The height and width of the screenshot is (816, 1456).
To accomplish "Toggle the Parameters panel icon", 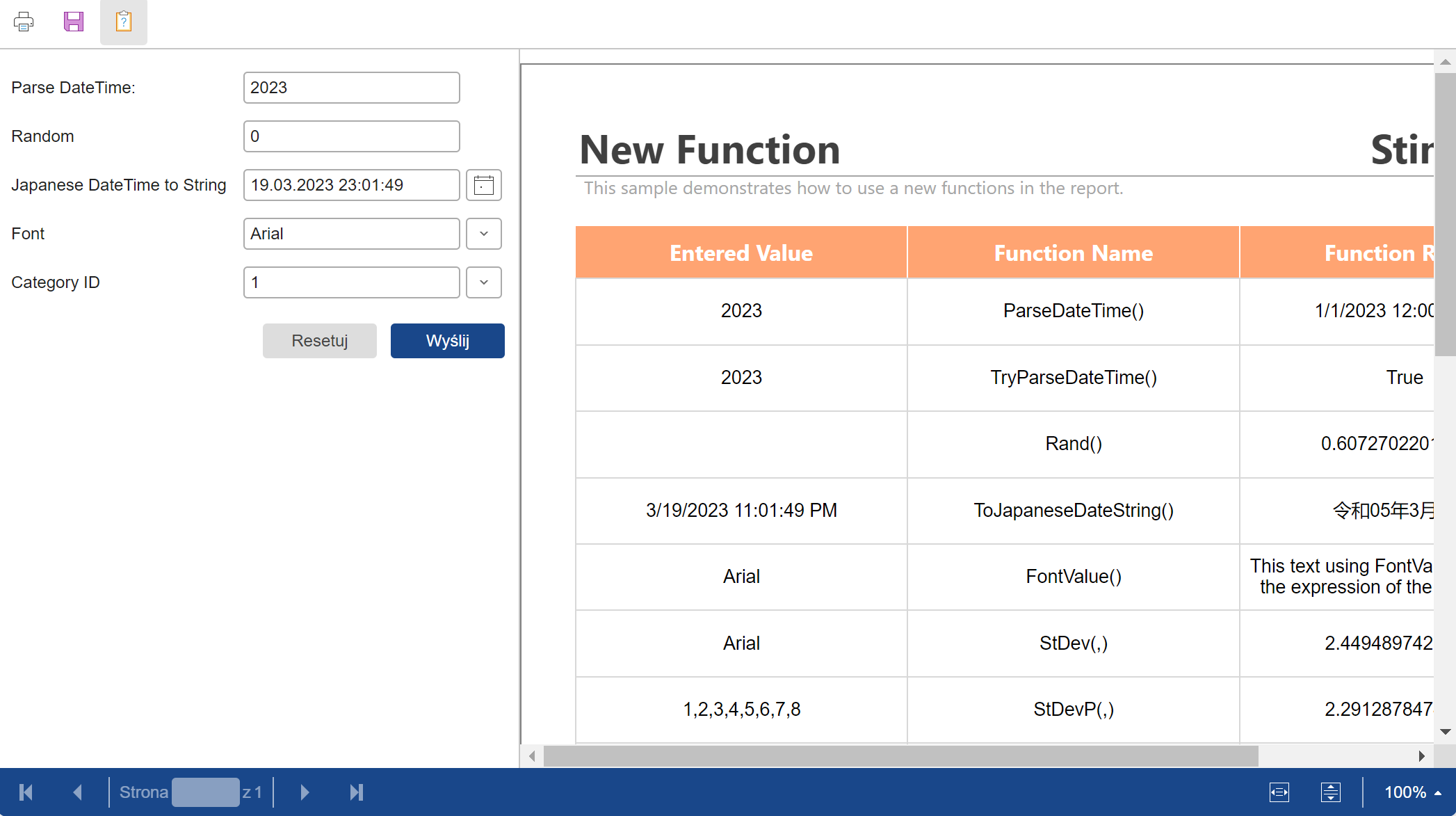I will point(124,22).
